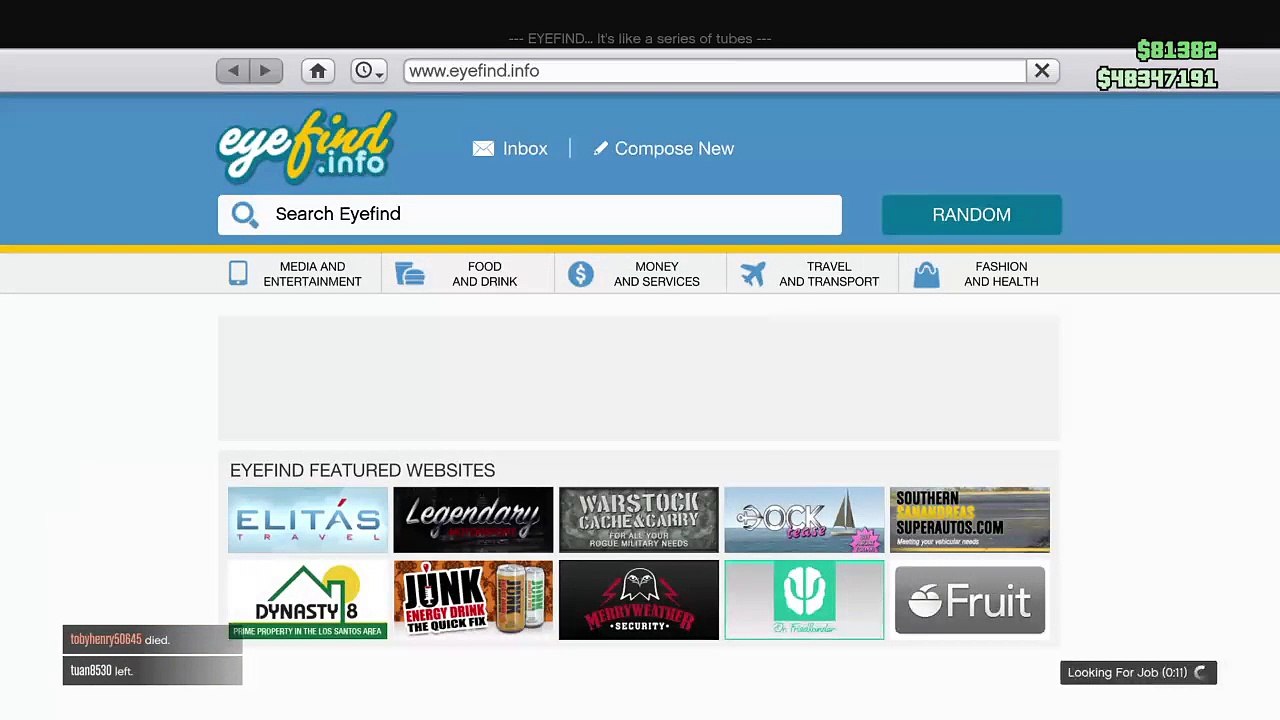The height and width of the screenshot is (720, 1280).
Task: Open the browsing history clock dropdown
Action: (369, 71)
